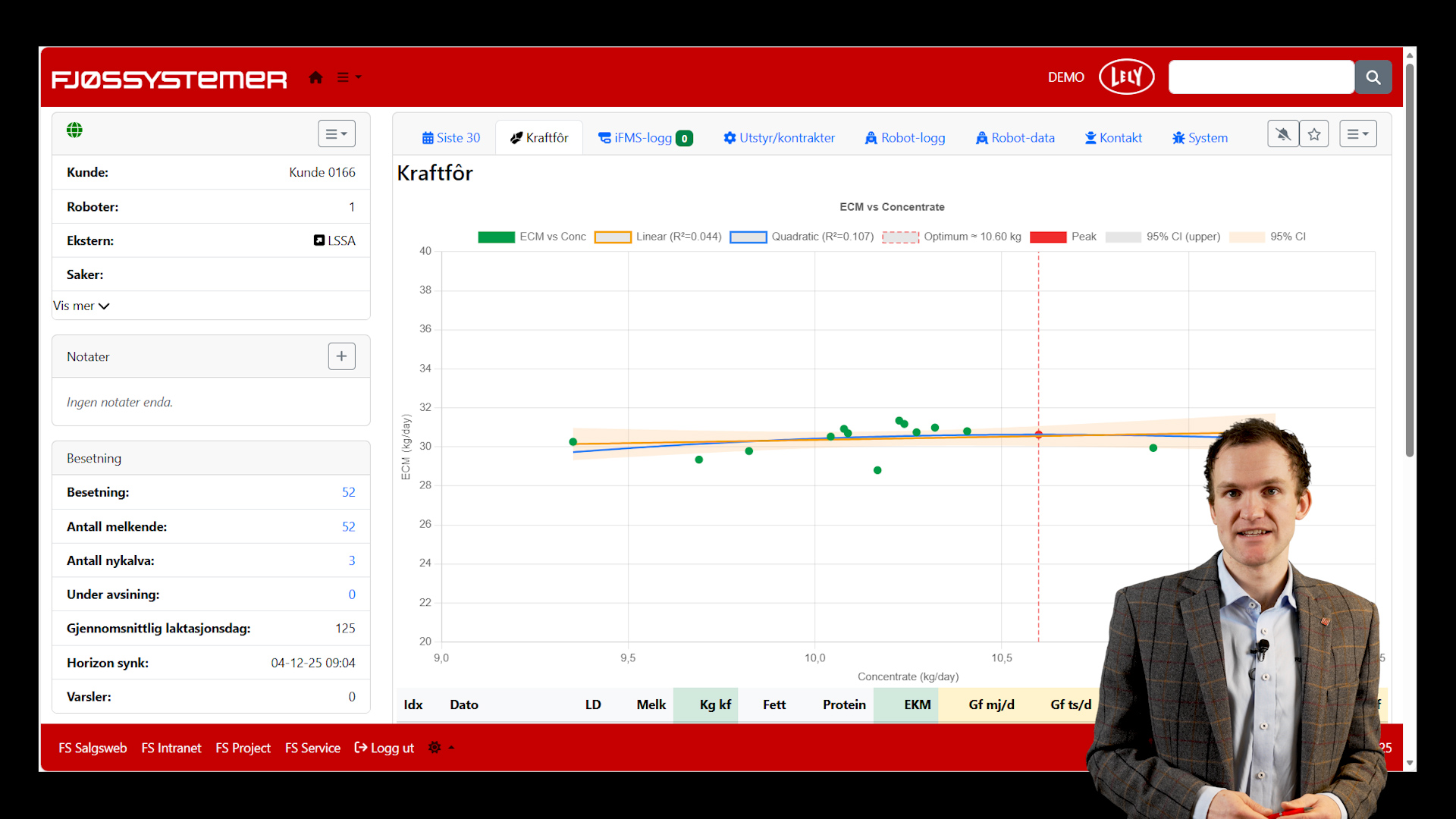Add a note with plus icon
Viewport: 1456px width, 819px height.
tap(341, 356)
